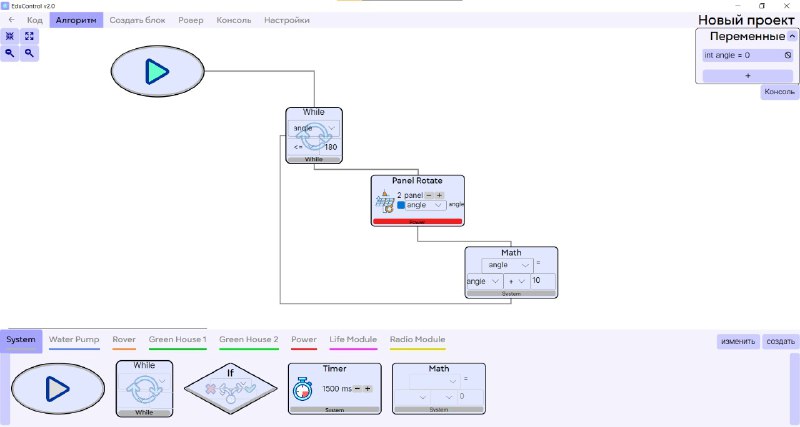Pick the Timer block from palette
Viewport: 800px width, 427px height.
click(334, 388)
